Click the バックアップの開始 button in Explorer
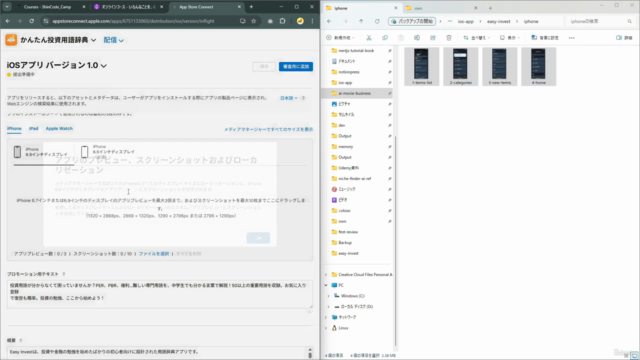 coord(412,21)
